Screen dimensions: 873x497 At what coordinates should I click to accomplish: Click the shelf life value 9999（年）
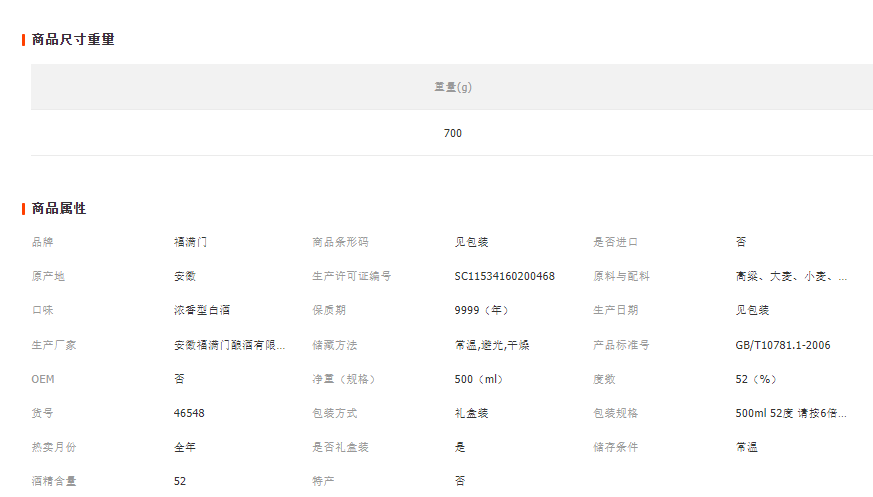482,310
